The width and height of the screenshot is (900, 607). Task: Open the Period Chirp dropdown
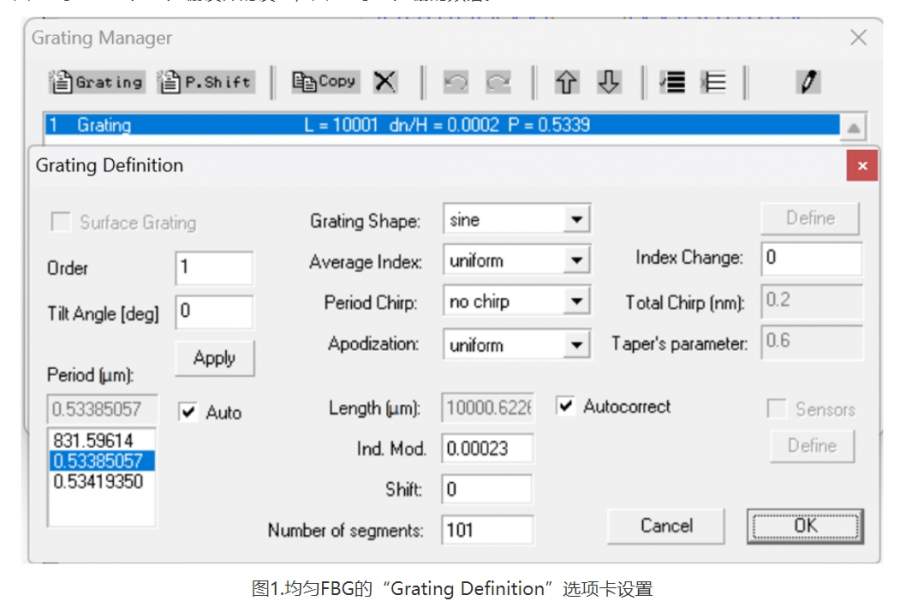click(577, 301)
